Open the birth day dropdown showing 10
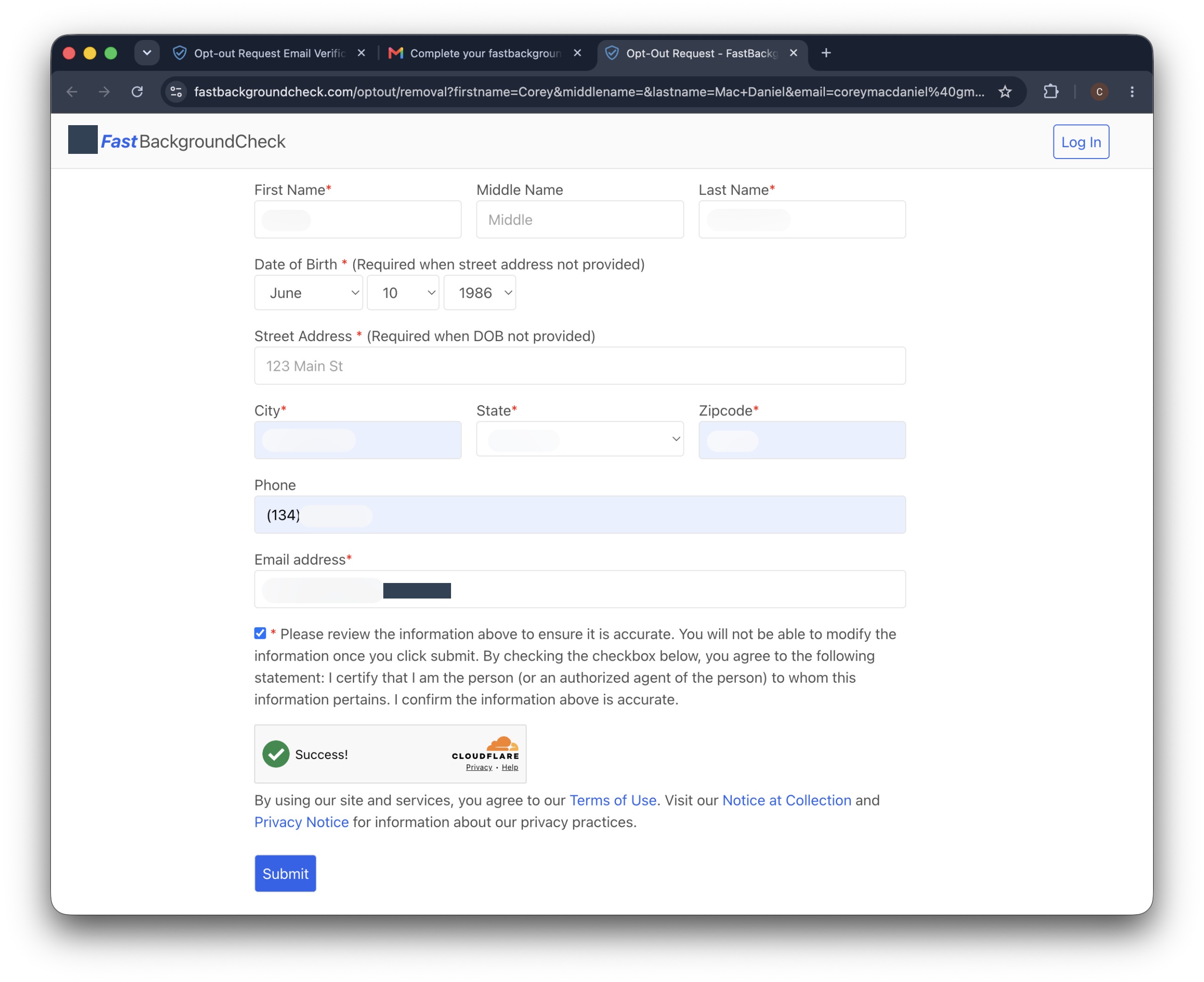 coord(403,293)
